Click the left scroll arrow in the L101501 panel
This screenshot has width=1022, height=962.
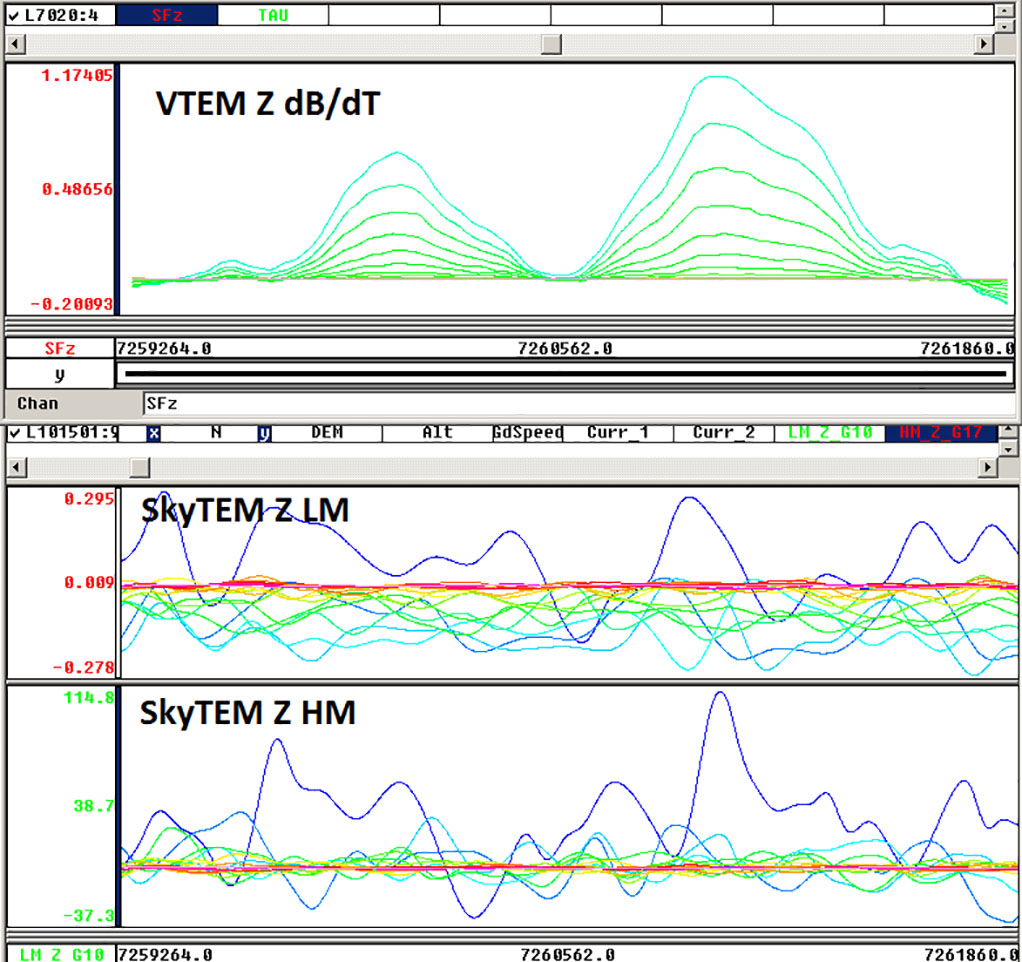[x=17, y=467]
